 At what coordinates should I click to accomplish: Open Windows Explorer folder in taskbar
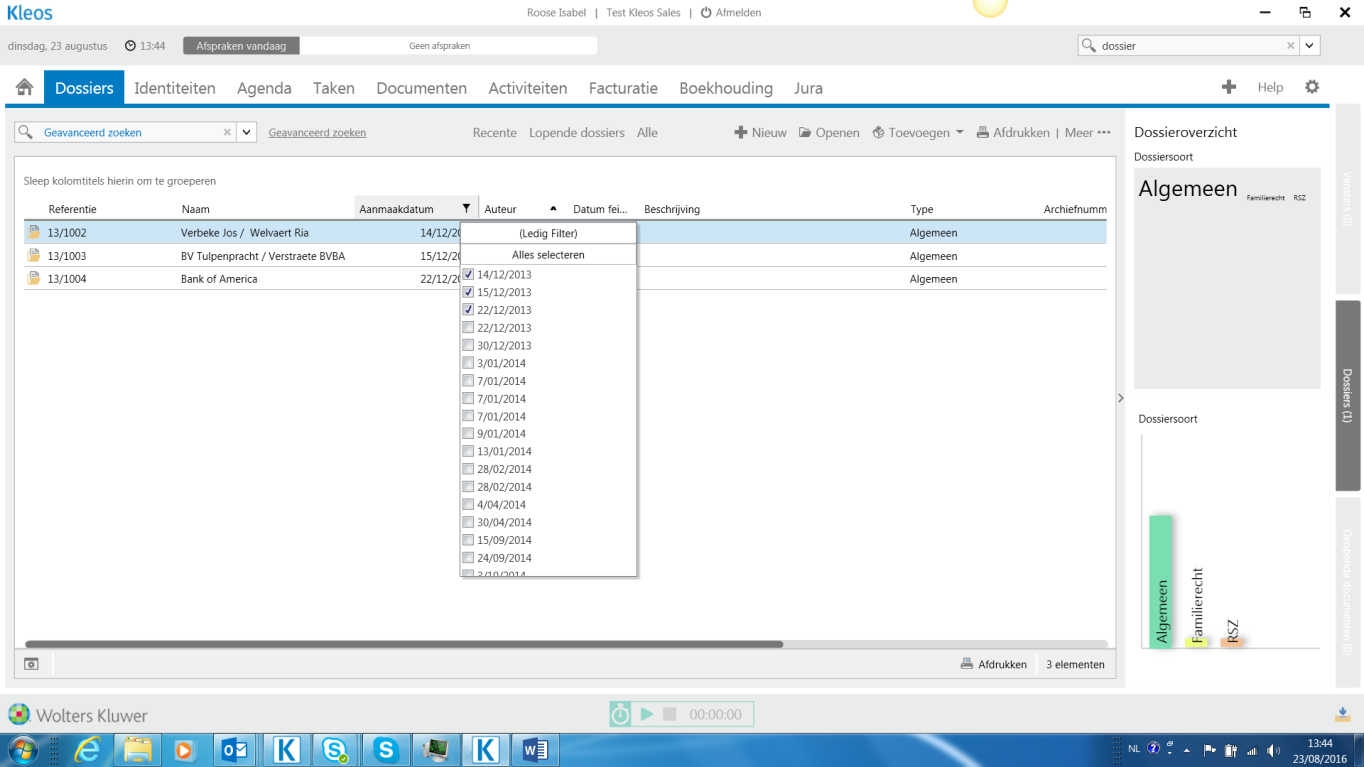tap(137, 749)
